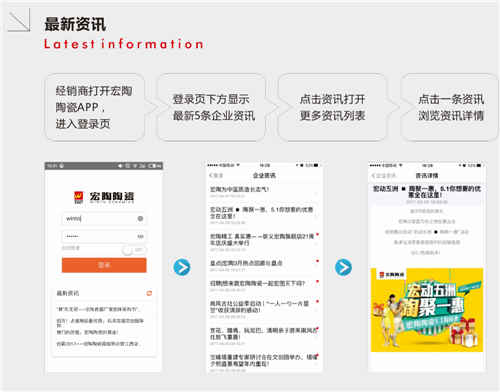Open the 最新资讯 panel header on login page

(x=104, y=293)
